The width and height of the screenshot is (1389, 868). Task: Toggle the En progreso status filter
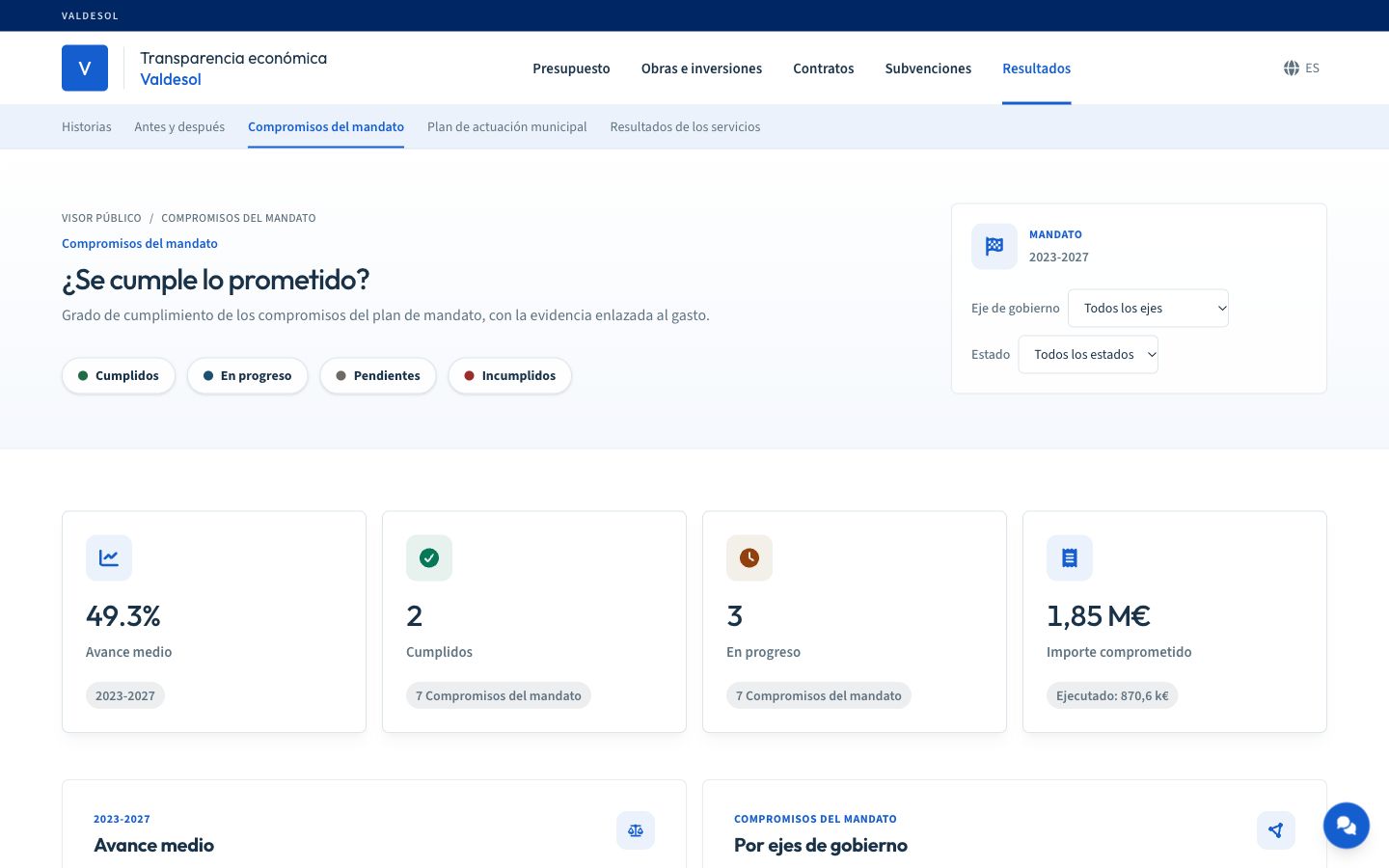(247, 376)
